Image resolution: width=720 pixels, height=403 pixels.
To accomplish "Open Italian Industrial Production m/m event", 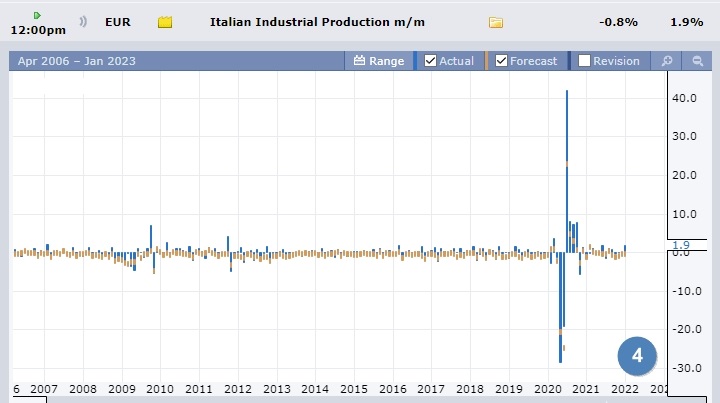I will pyautogui.click(x=324, y=21).
